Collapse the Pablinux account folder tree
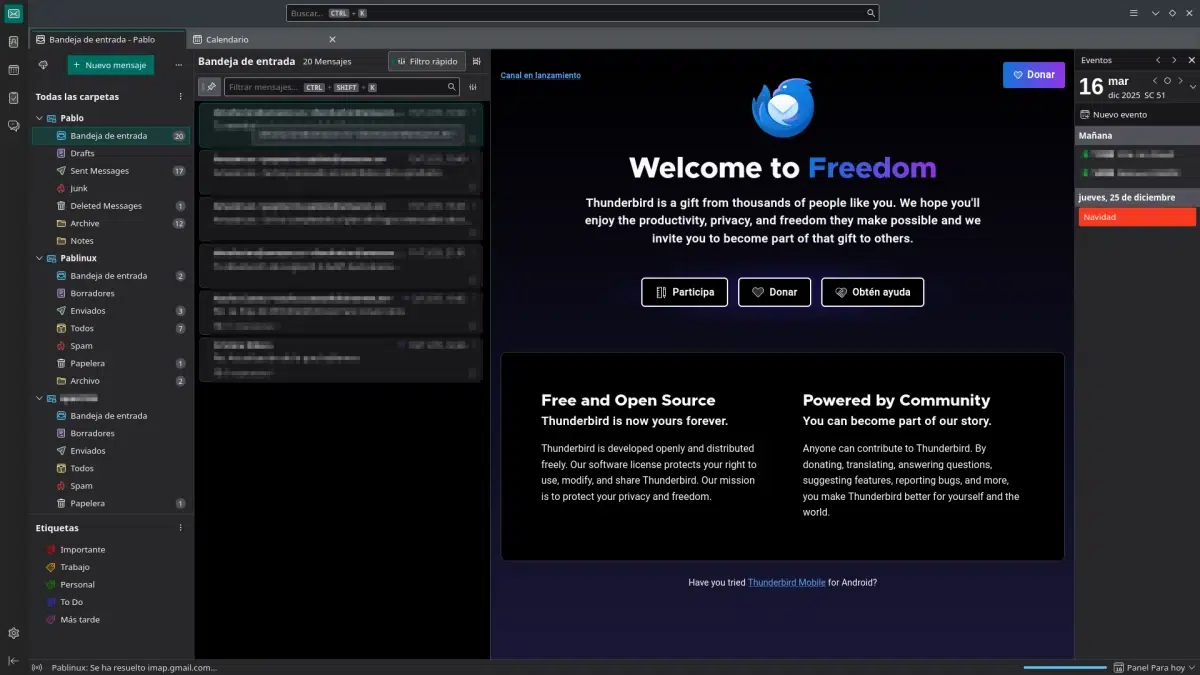The width and height of the screenshot is (1200, 675). click(x=39, y=258)
